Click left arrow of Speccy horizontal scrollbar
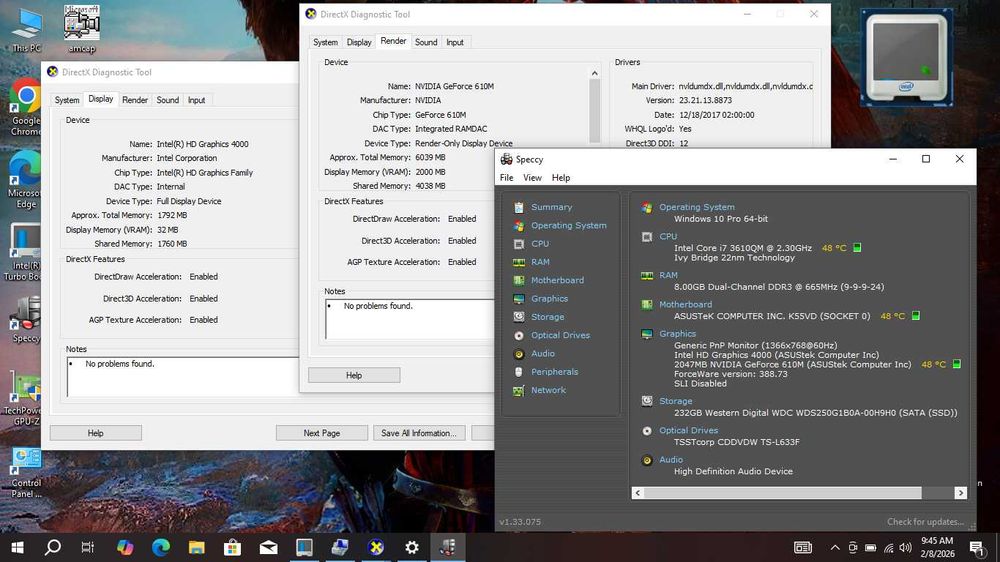This screenshot has width=1000, height=562. (638, 493)
